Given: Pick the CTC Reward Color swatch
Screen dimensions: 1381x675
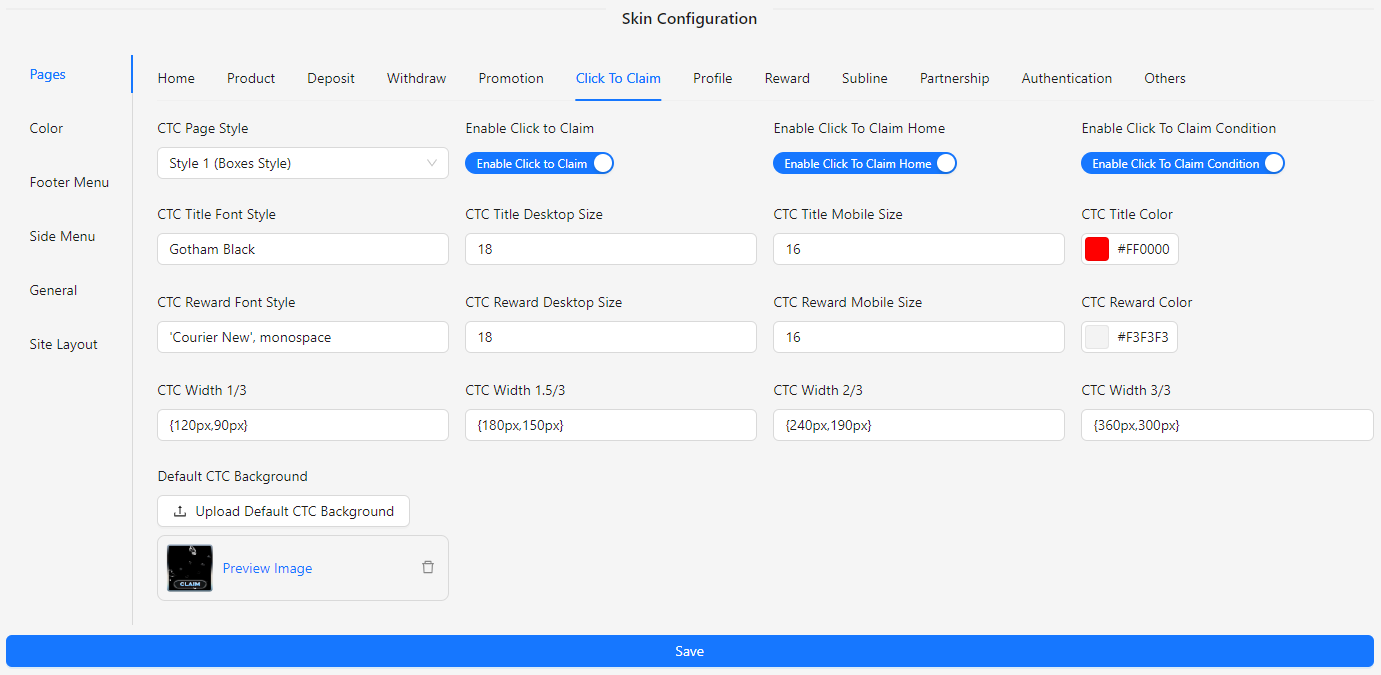Looking at the screenshot, I should (1097, 337).
